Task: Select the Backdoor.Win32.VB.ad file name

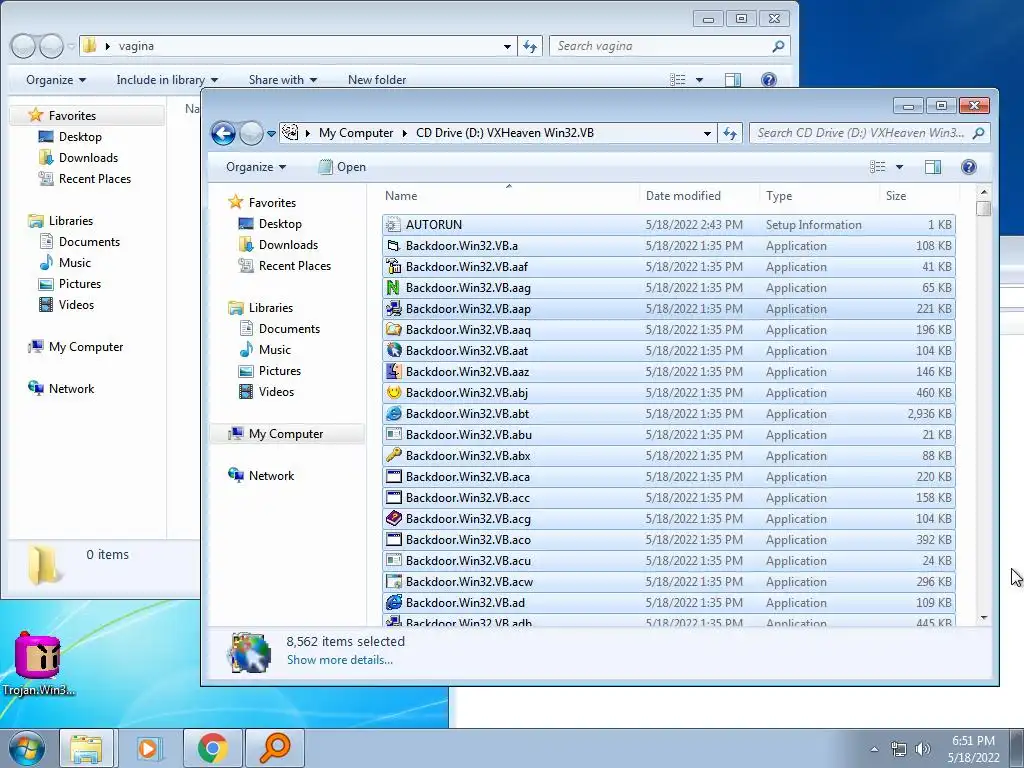Action: coord(465,602)
